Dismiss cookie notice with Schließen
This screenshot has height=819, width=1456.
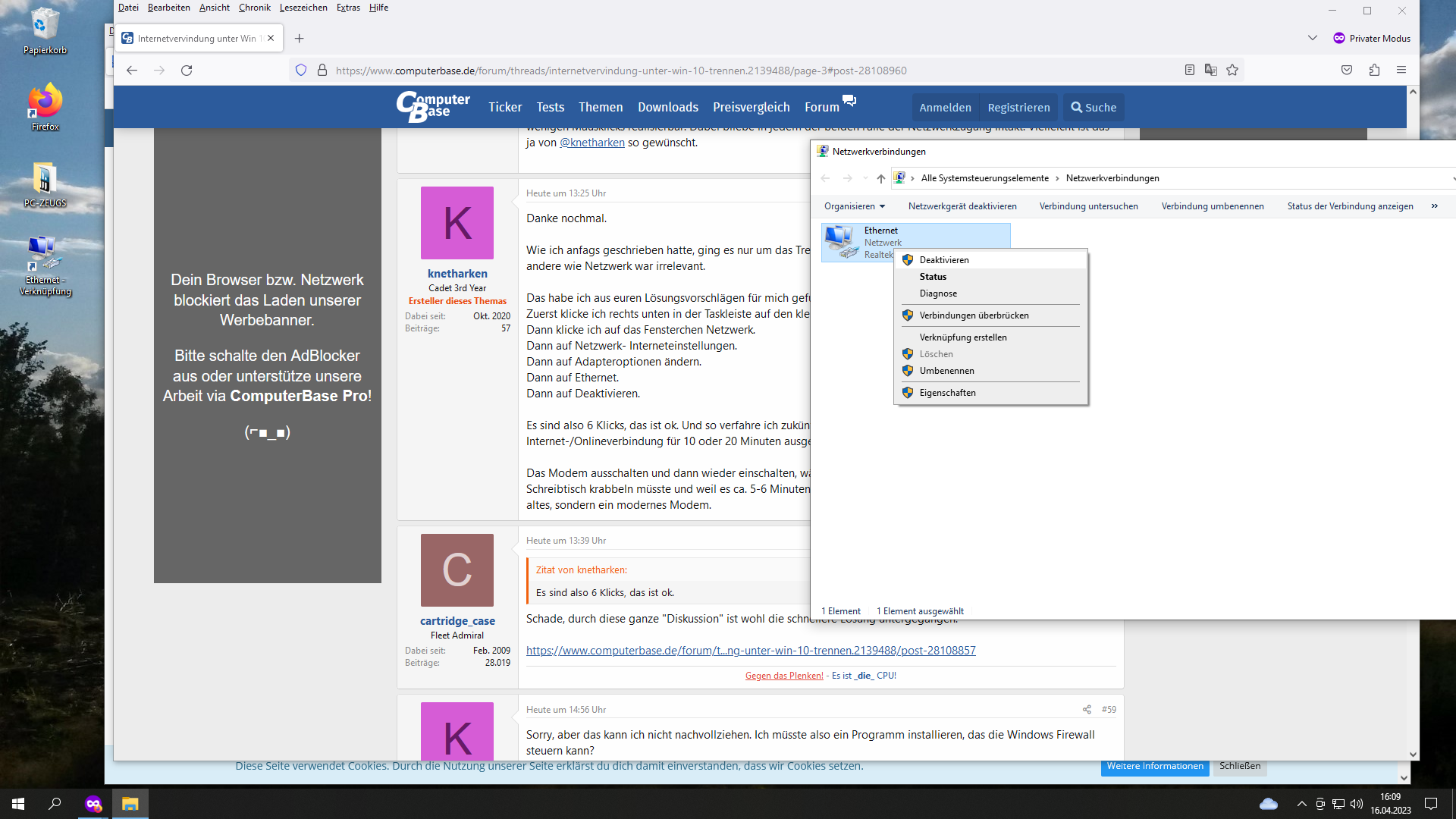[1240, 767]
